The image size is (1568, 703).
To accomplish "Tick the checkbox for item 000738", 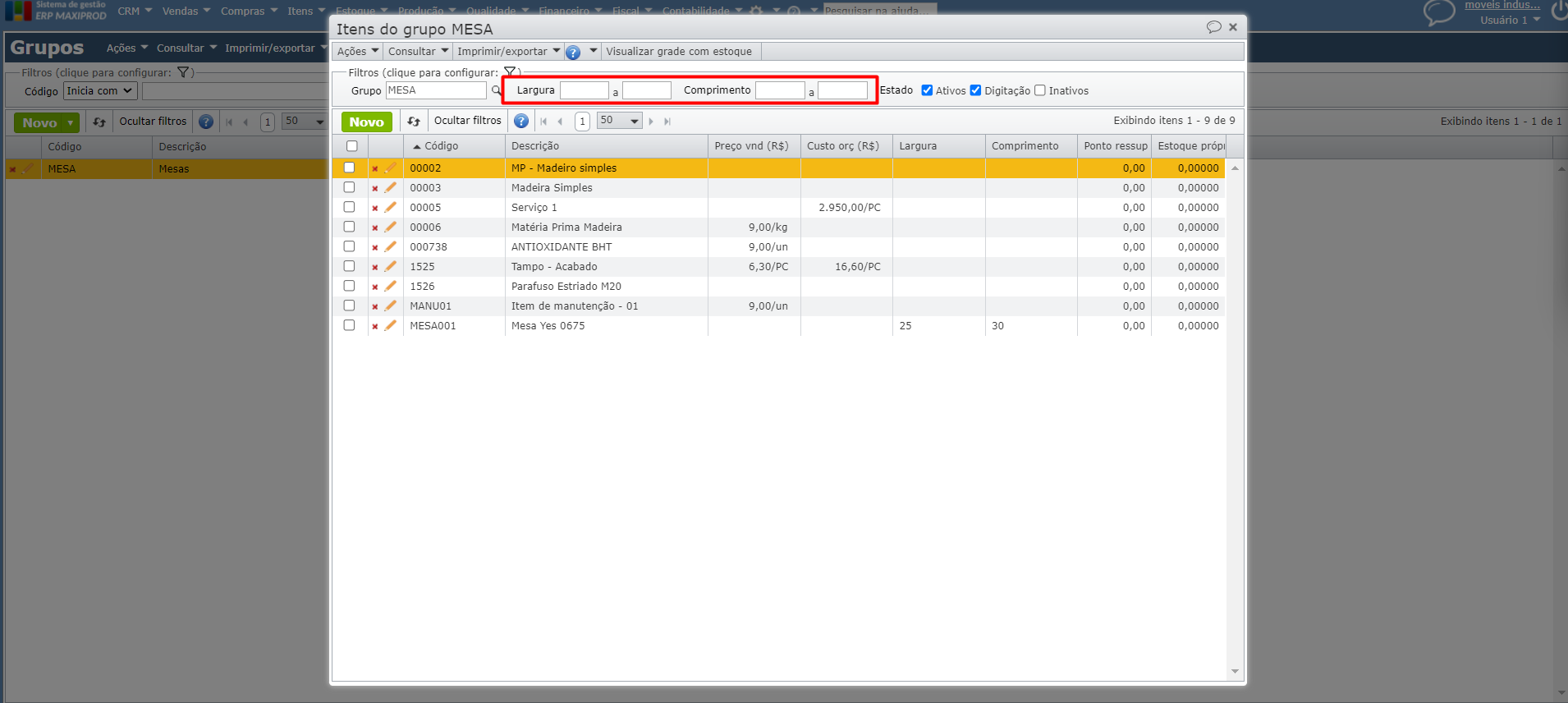I will pos(349,246).
